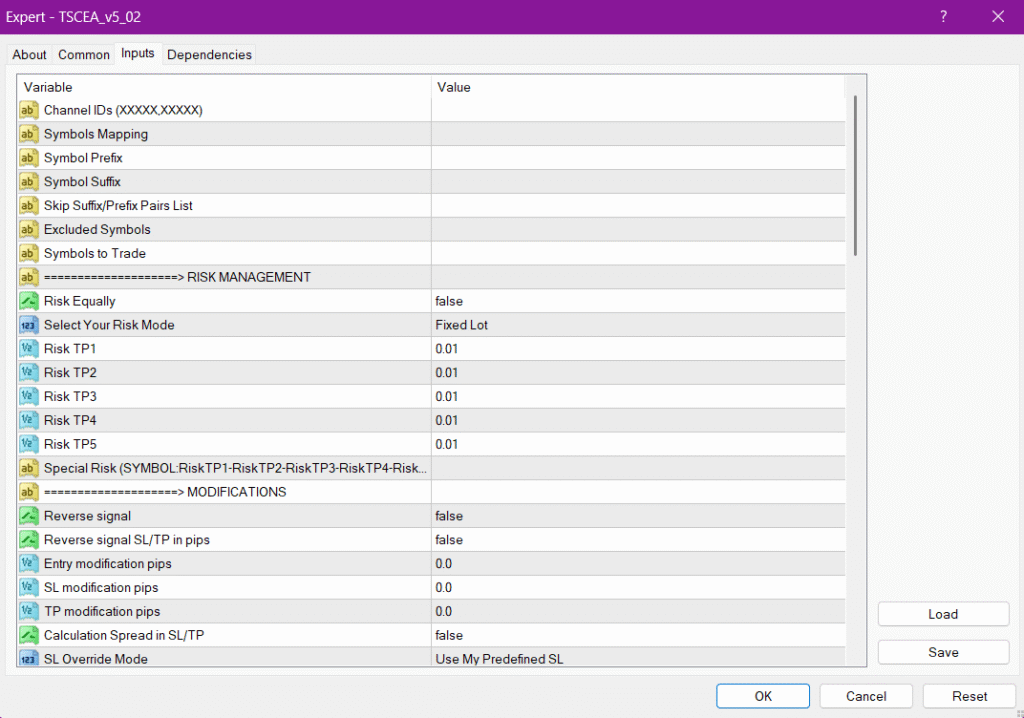
Task: Go to the About tab
Action: click(x=29, y=55)
